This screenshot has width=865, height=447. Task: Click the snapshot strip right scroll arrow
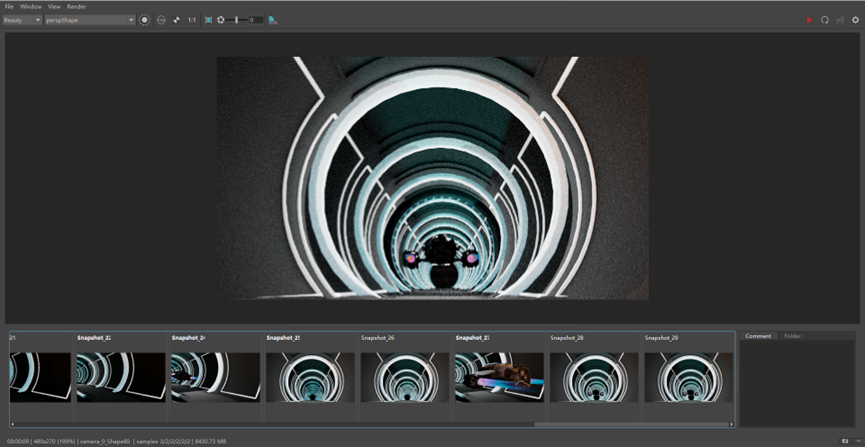(x=732, y=424)
